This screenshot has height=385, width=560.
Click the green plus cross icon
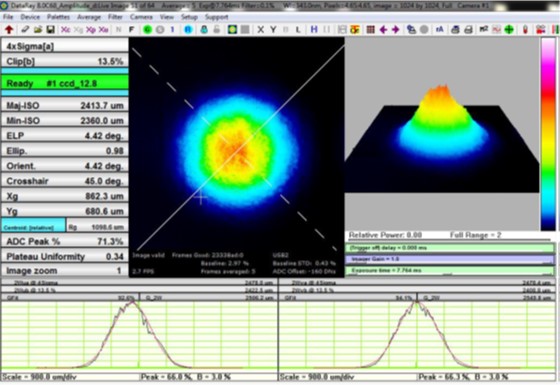pos(509,30)
